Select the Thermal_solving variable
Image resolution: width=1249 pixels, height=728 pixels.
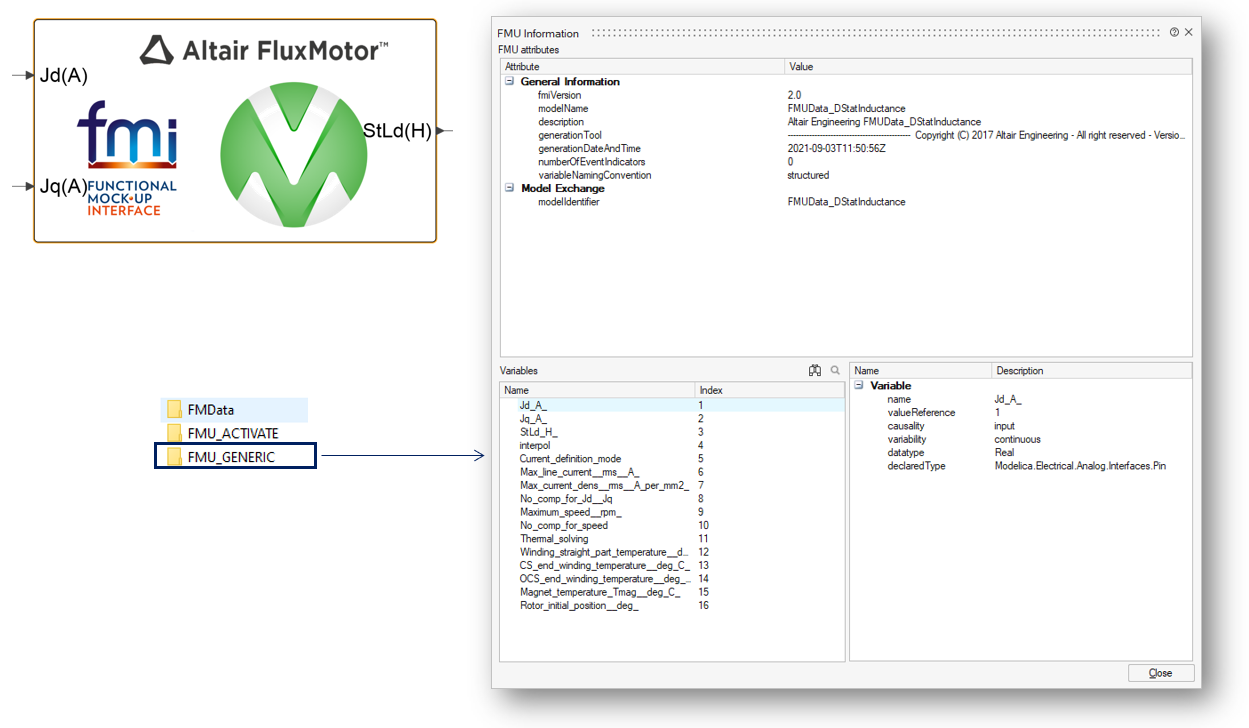tap(554, 539)
